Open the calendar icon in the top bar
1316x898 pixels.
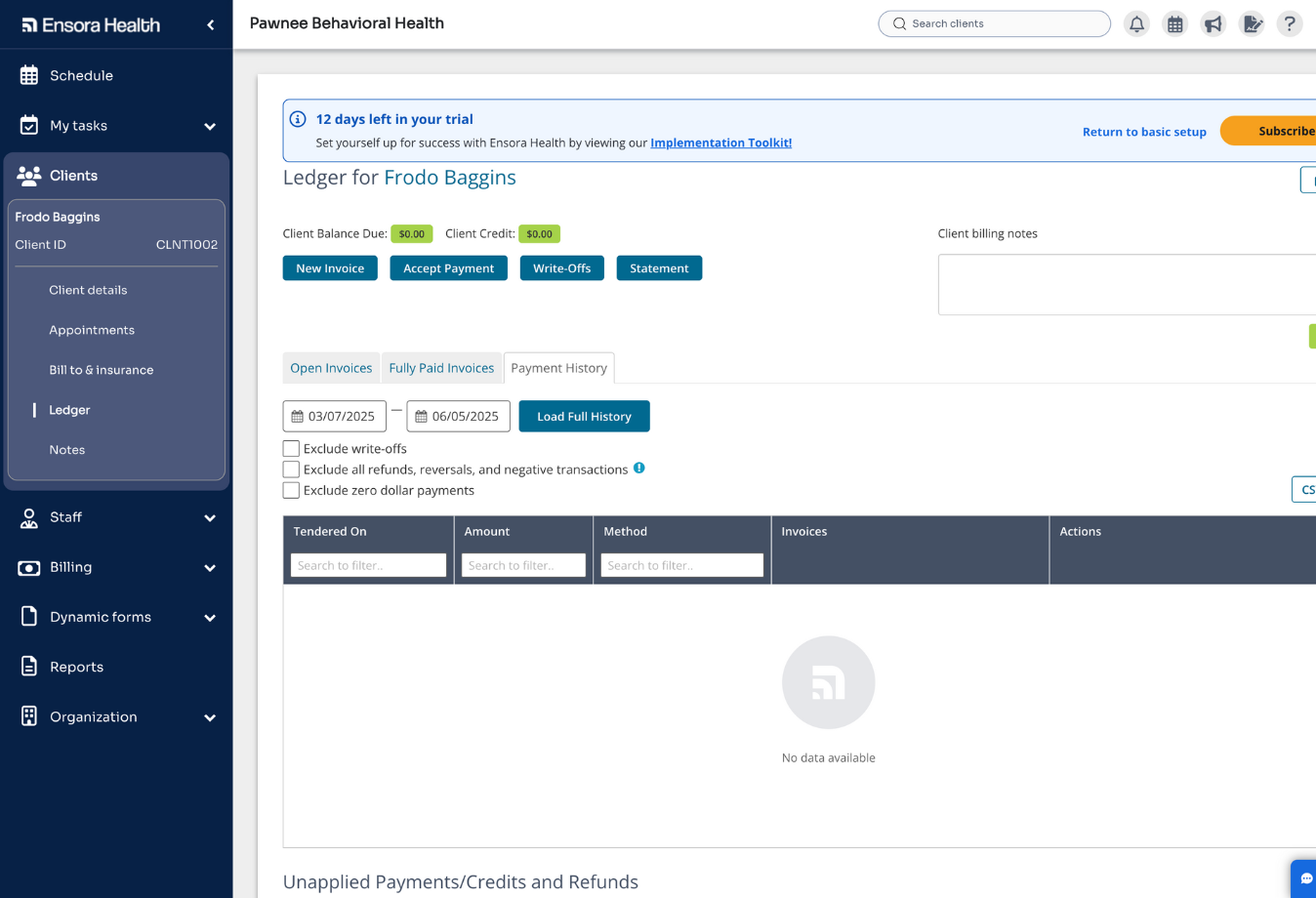[x=1174, y=23]
